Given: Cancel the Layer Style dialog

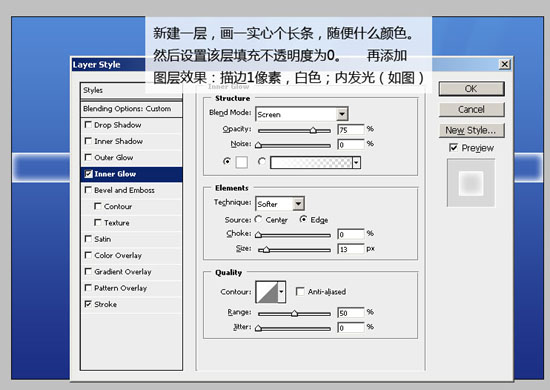Looking at the screenshot, I should tap(471, 110).
